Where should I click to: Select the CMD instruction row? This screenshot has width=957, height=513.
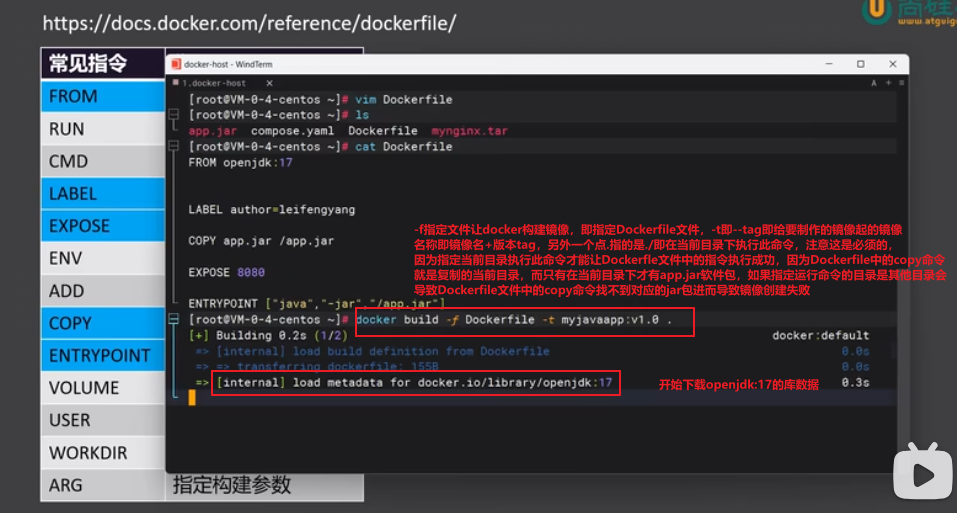click(103, 161)
